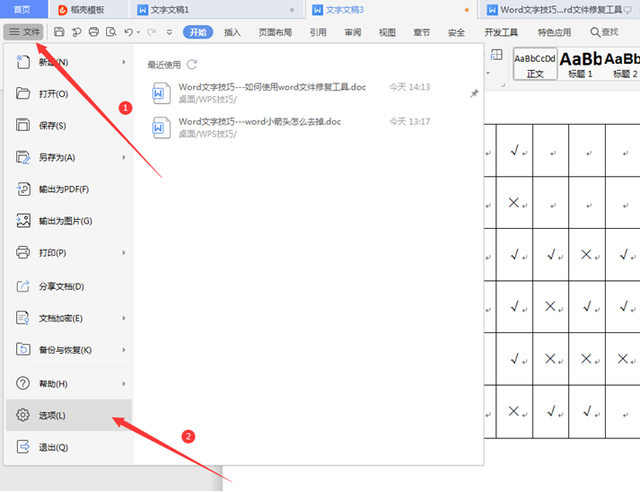Click the 帮助 question mark icon
This screenshot has width=640, height=492.
[x=23, y=383]
